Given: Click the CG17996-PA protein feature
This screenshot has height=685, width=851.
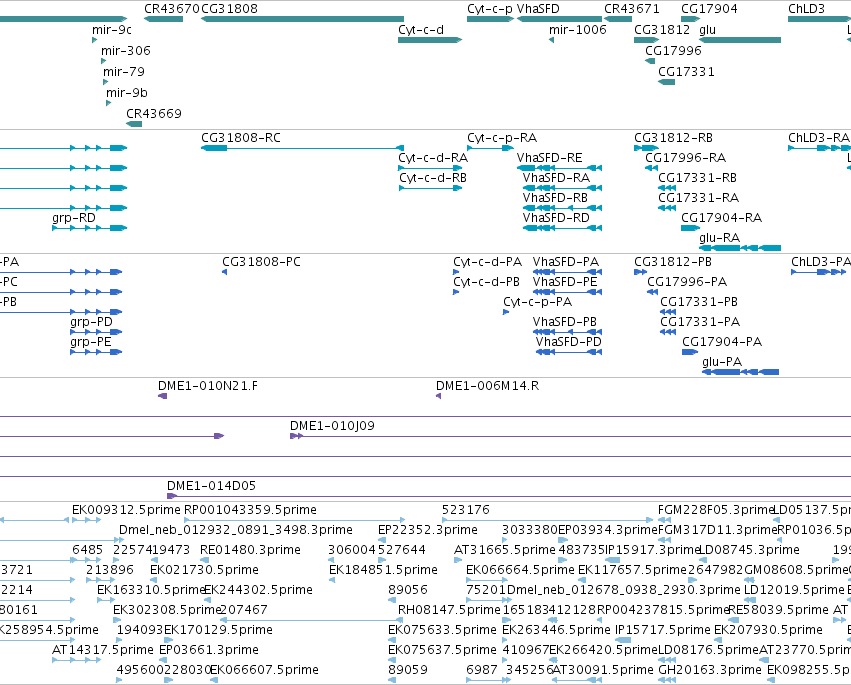Looking at the screenshot, I should point(652,292).
